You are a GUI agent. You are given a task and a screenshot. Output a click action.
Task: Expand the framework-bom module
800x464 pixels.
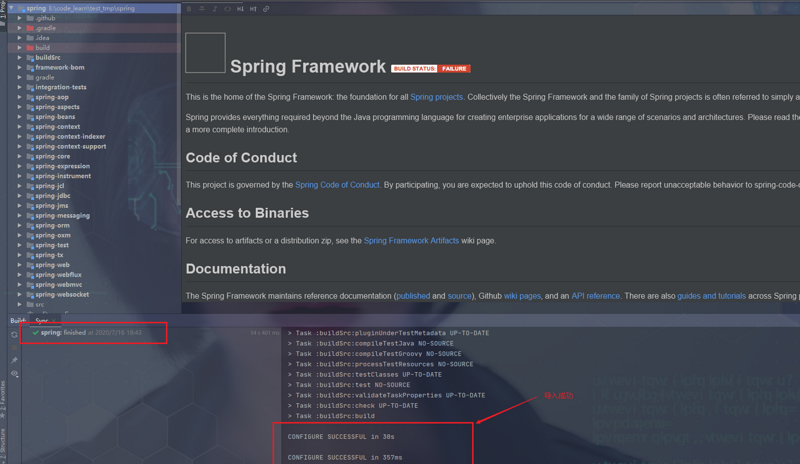tap(20, 67)
